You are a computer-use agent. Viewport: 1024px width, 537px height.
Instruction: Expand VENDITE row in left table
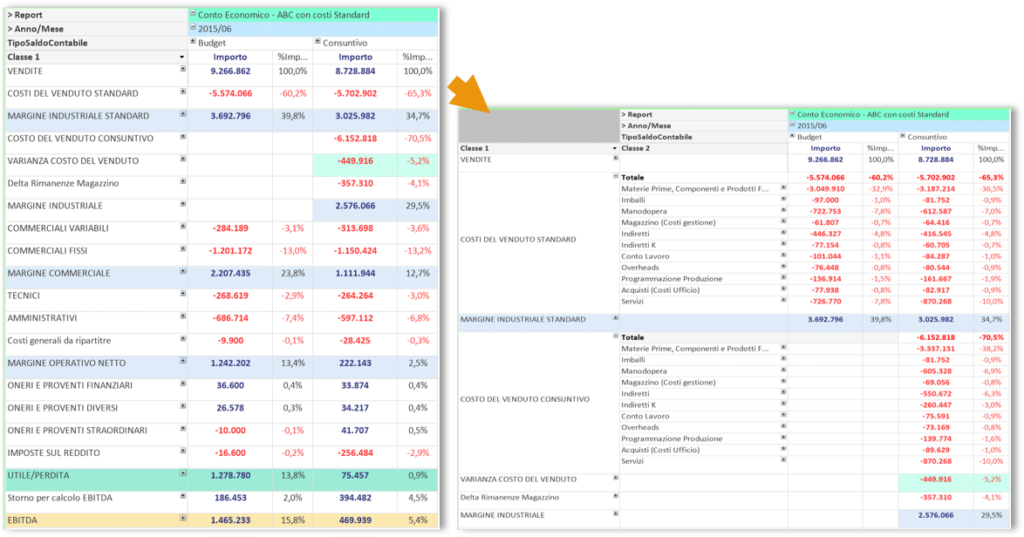pos(183,71)
